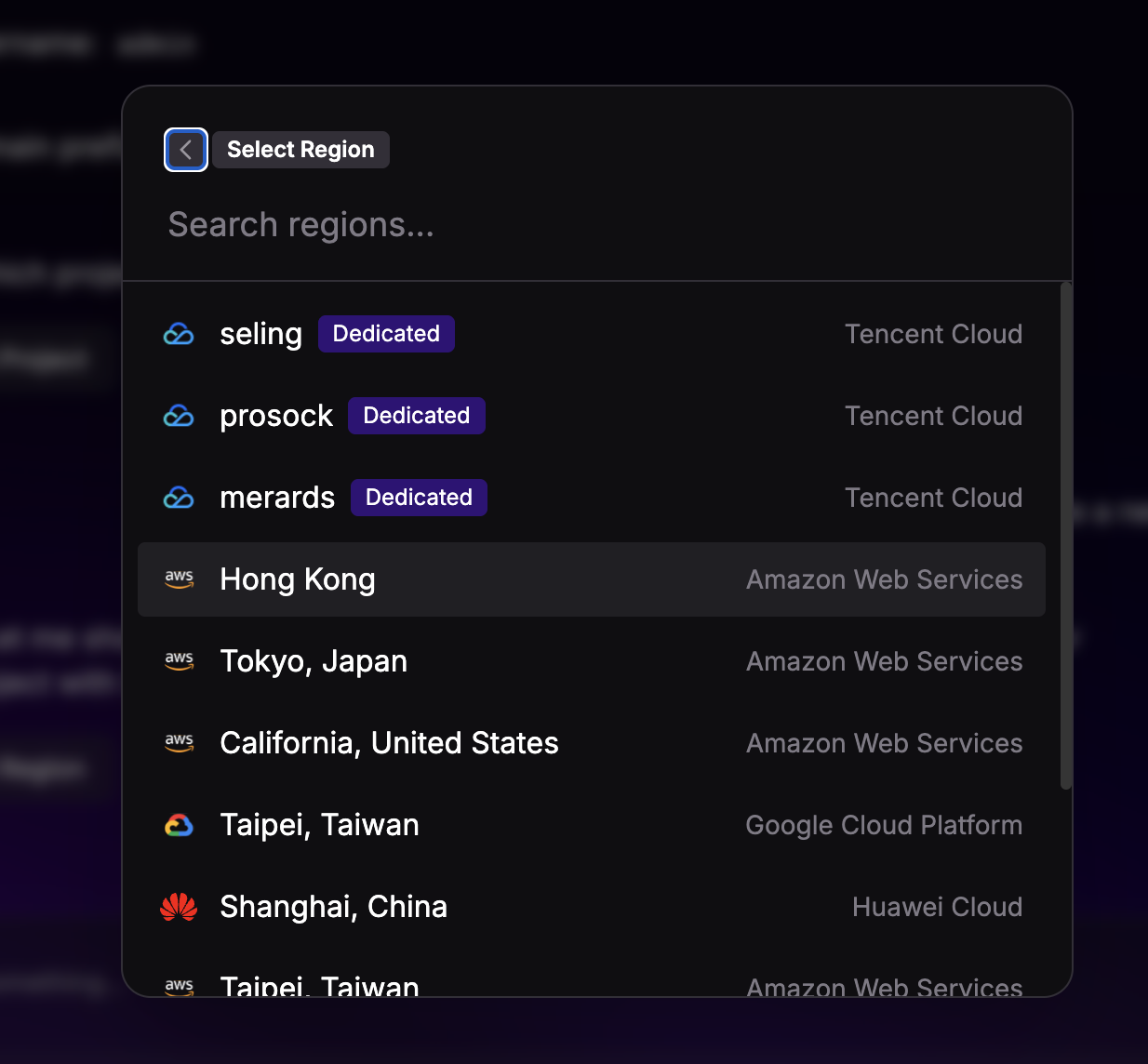The width and height of the screenshot is (1148, 1064).
Task: Click the Select Region title label
Action: (300, 150)
